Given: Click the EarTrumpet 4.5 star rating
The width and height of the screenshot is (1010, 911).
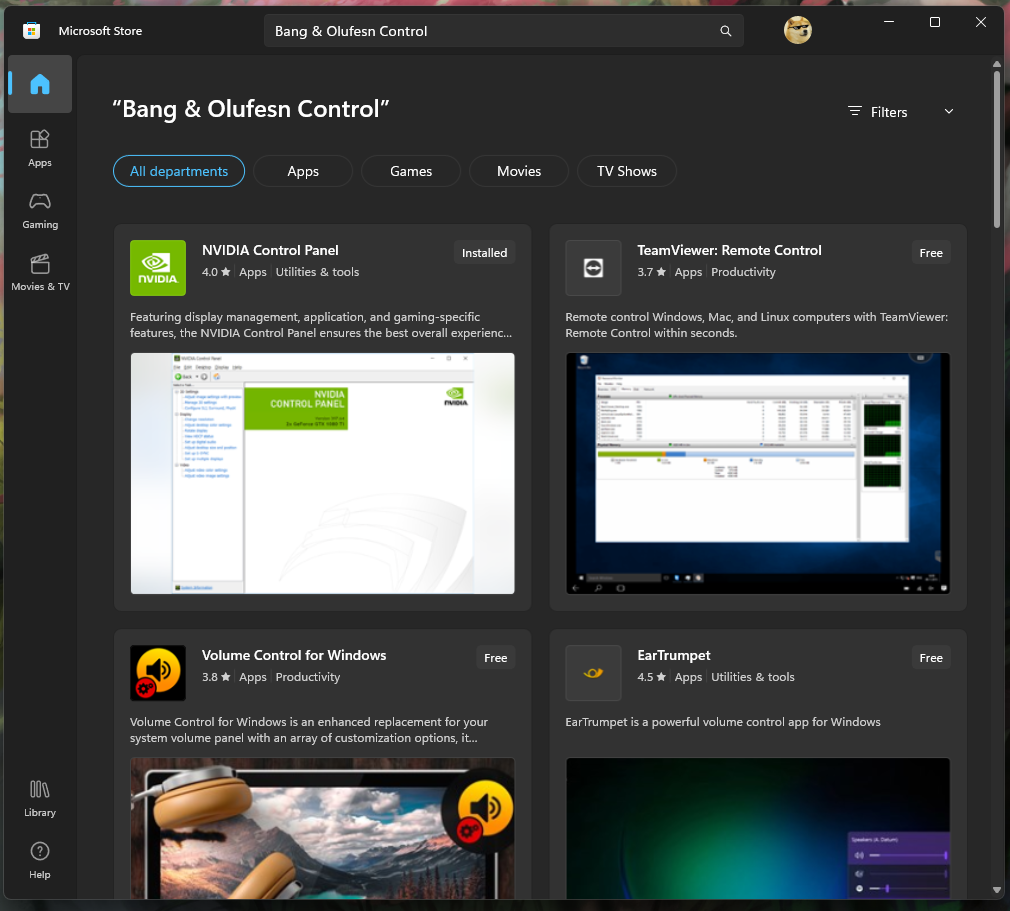Looking at the screenshot, I should click(651, 677).
